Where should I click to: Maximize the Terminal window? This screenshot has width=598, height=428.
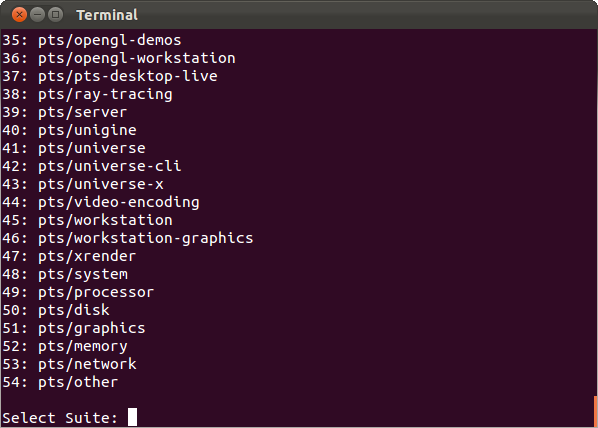[x=56, y=15]
